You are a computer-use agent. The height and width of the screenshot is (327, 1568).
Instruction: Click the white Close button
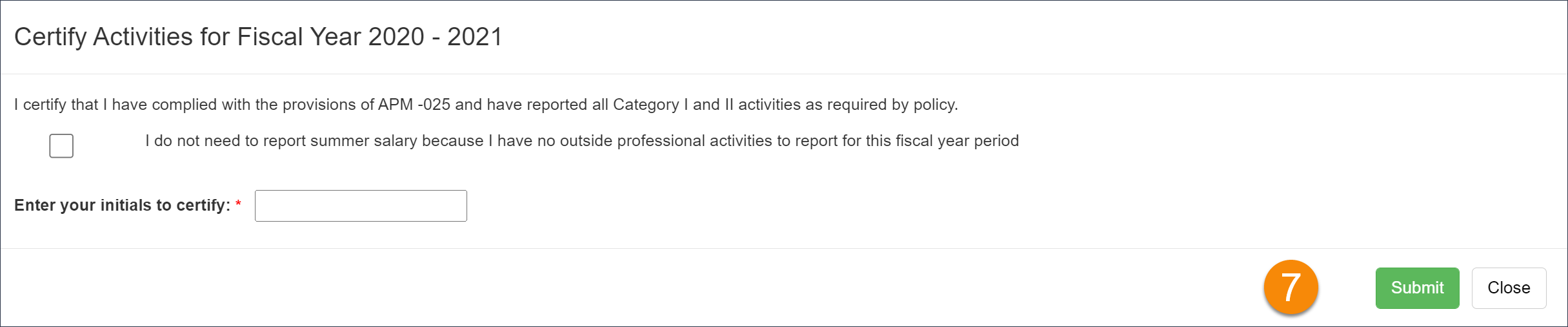click(x=1509, y=288)
